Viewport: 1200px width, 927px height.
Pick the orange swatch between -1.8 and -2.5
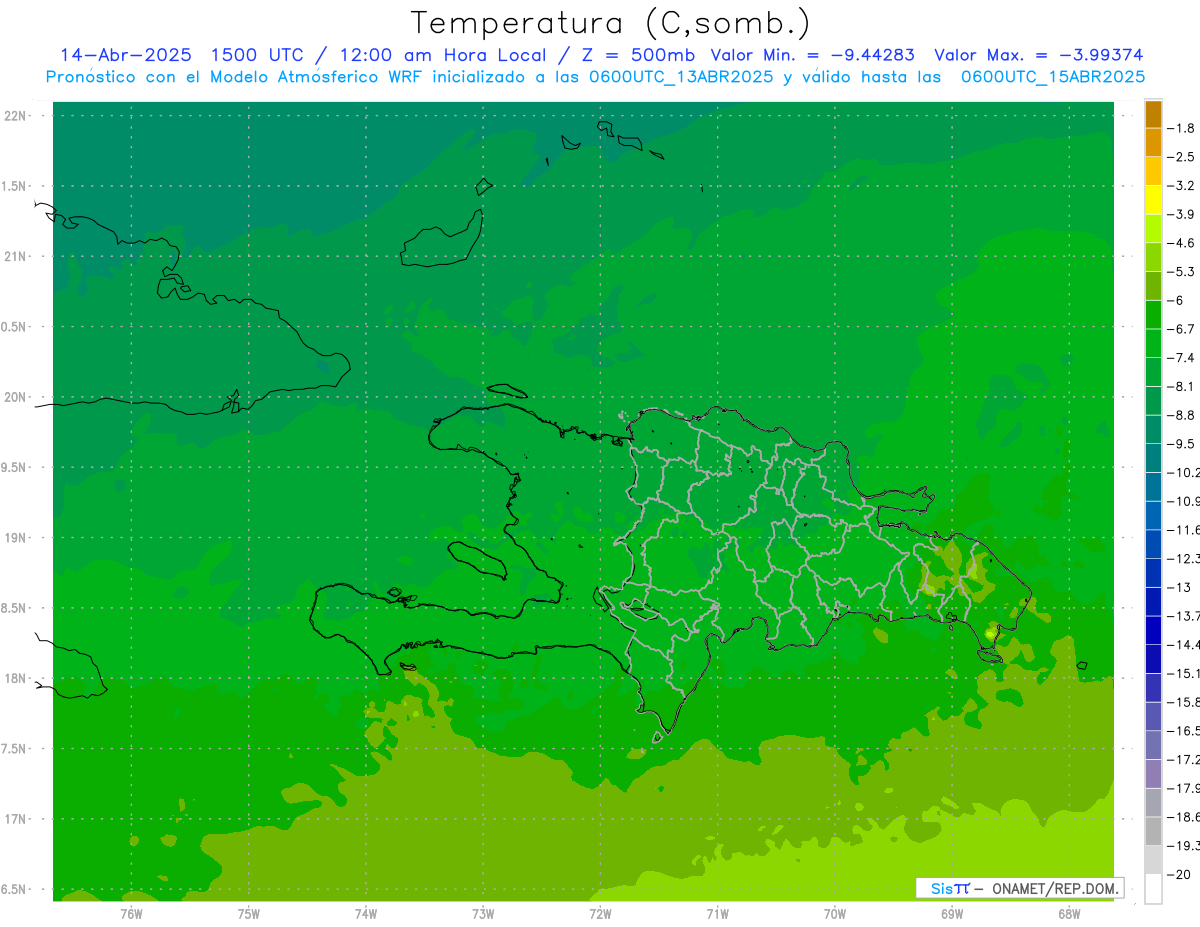(x=1153, y=143)
